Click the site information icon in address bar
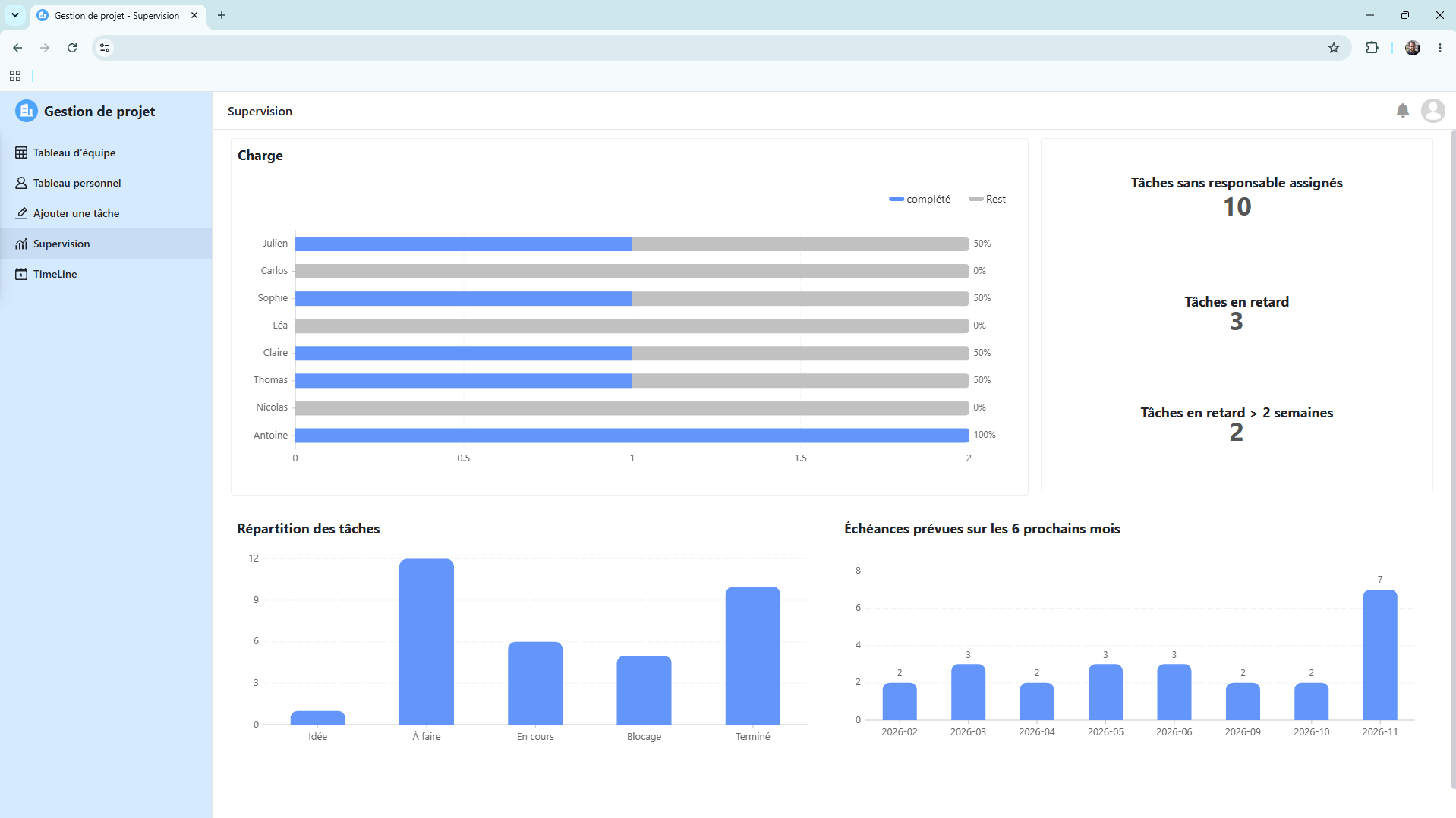The height and width of the screenshot is (818, 1456). (105, 48)
